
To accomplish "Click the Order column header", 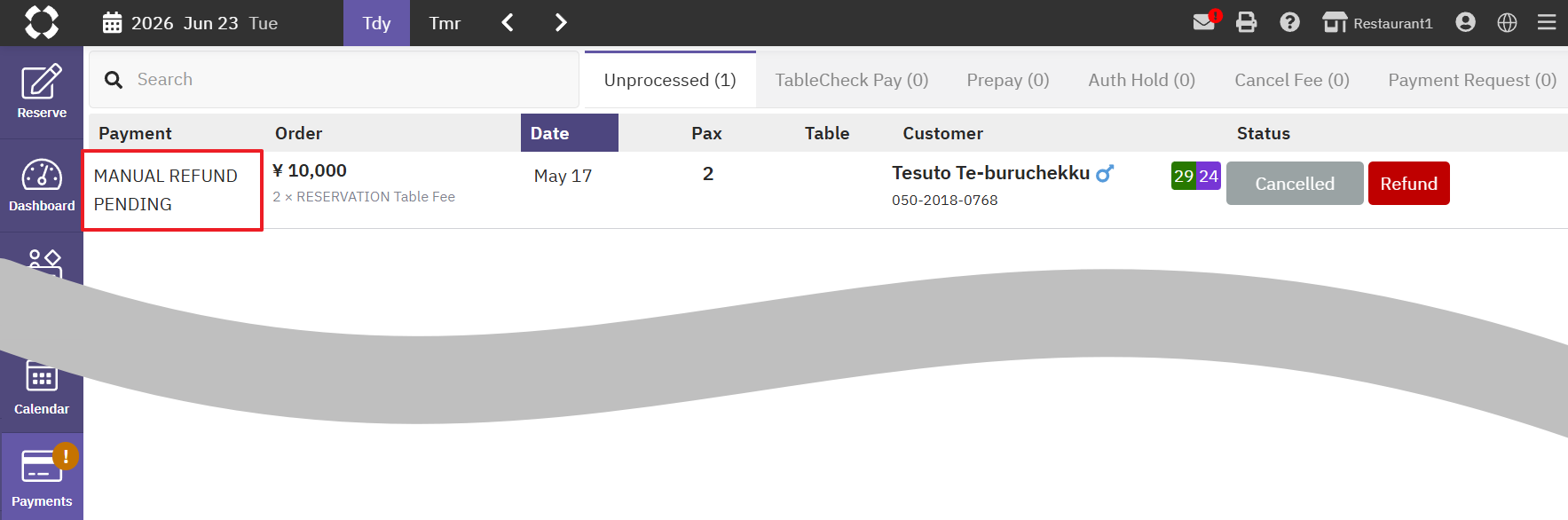I will [298, 133].
